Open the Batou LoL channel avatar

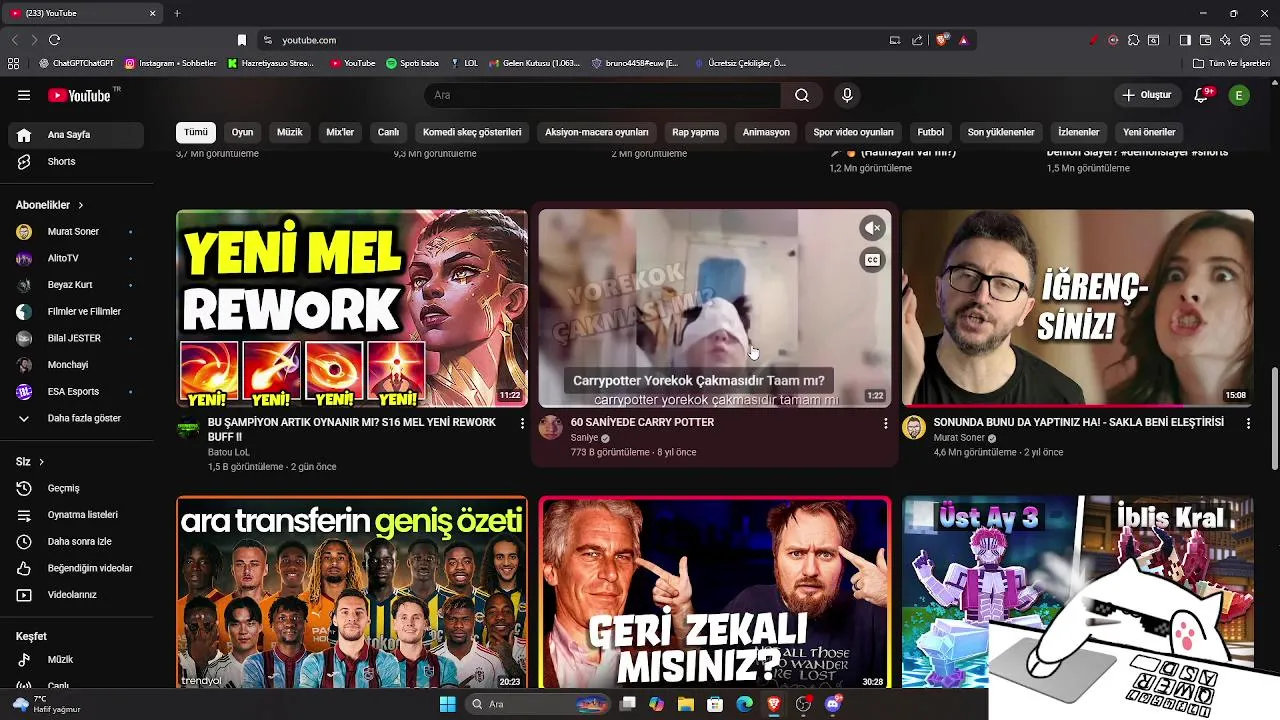coord(188,428)
